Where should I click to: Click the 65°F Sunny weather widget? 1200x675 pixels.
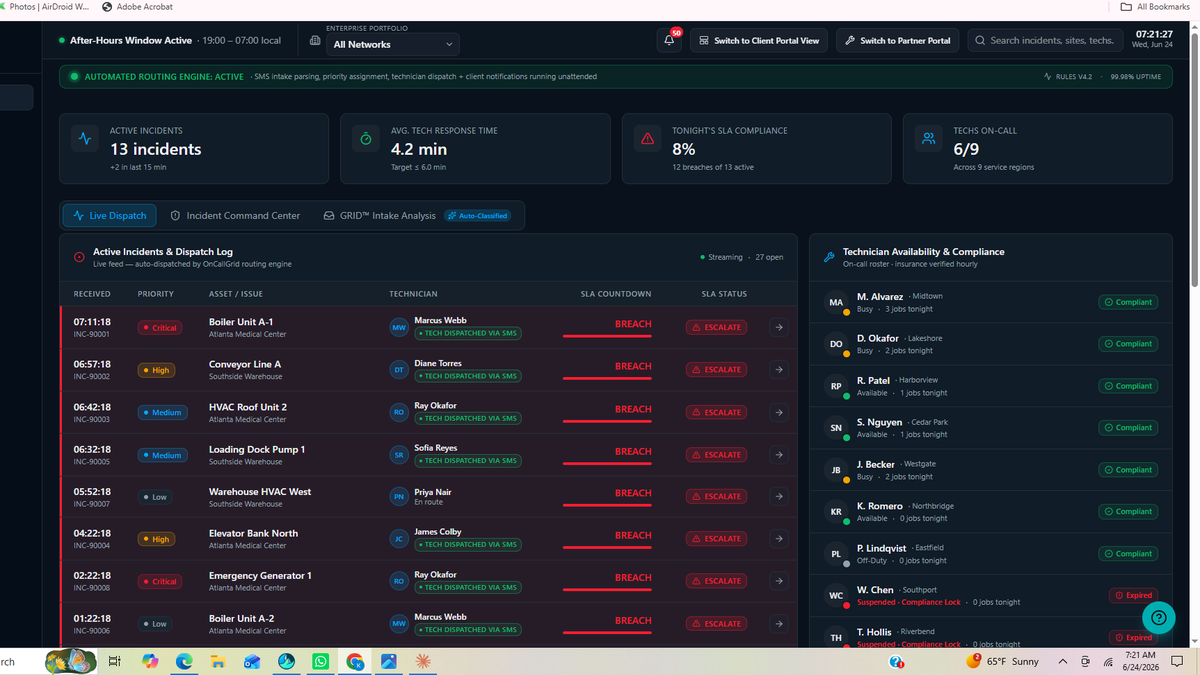(x=1004, y=661)
